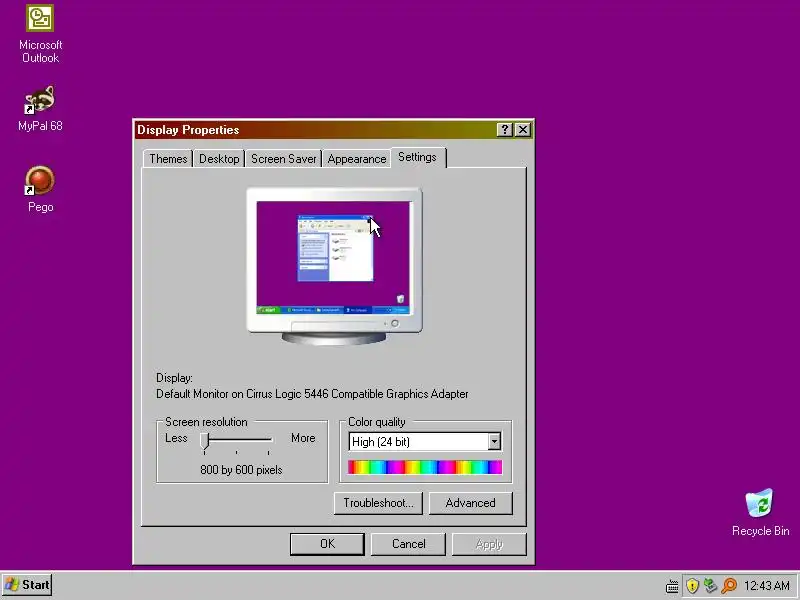The width and height of the screenshot is (800, 600).
Task: Confirm with the OK button
Action: [327, 544]
